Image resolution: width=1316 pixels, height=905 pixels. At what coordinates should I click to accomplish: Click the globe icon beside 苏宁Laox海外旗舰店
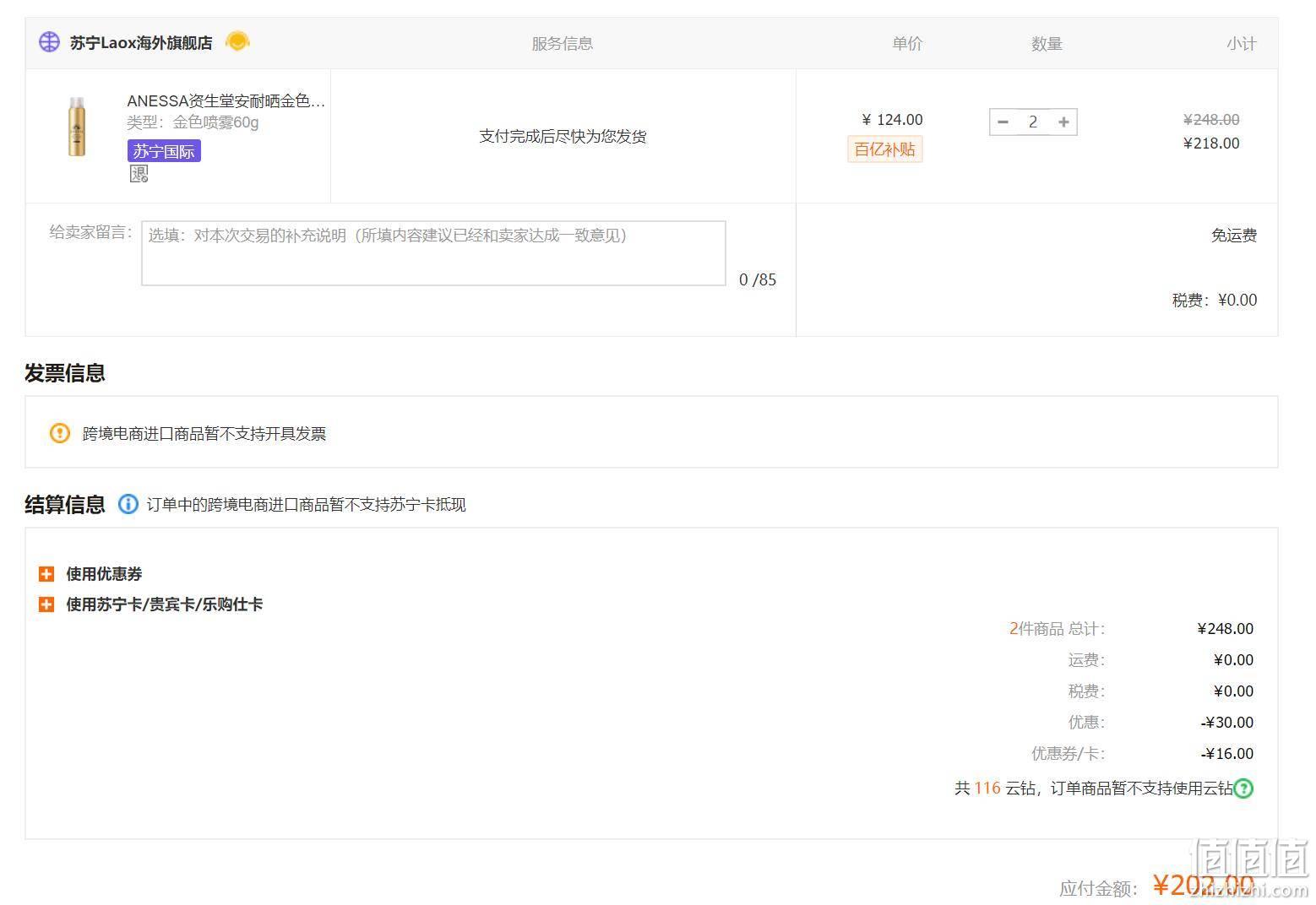tap(49, 41)
